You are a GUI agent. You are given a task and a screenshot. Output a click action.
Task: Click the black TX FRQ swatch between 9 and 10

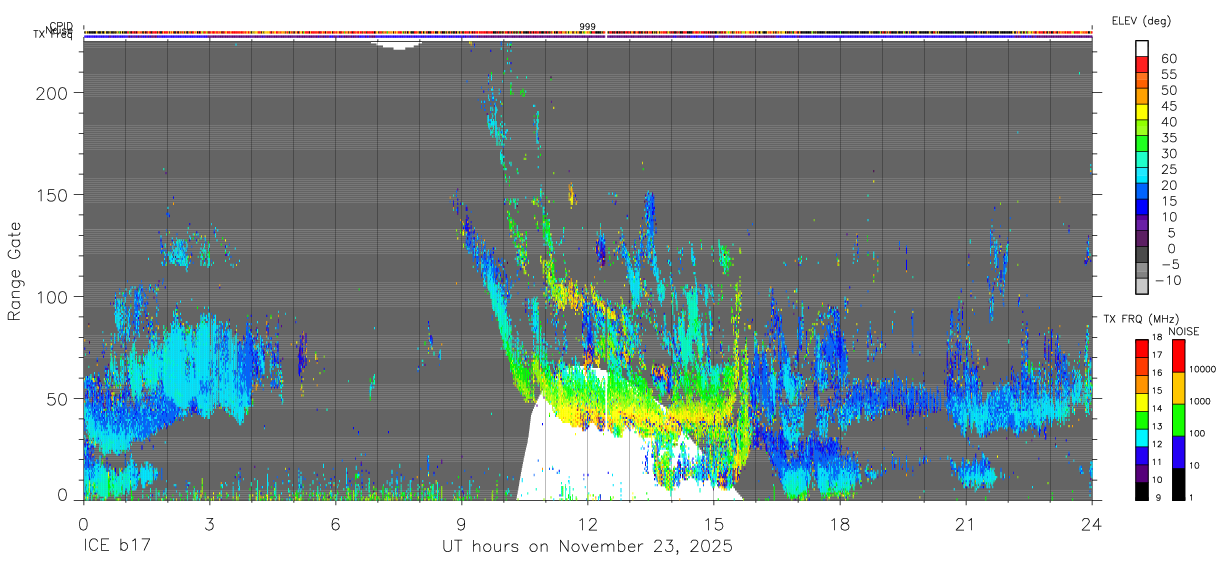(x=1142, y=490)
